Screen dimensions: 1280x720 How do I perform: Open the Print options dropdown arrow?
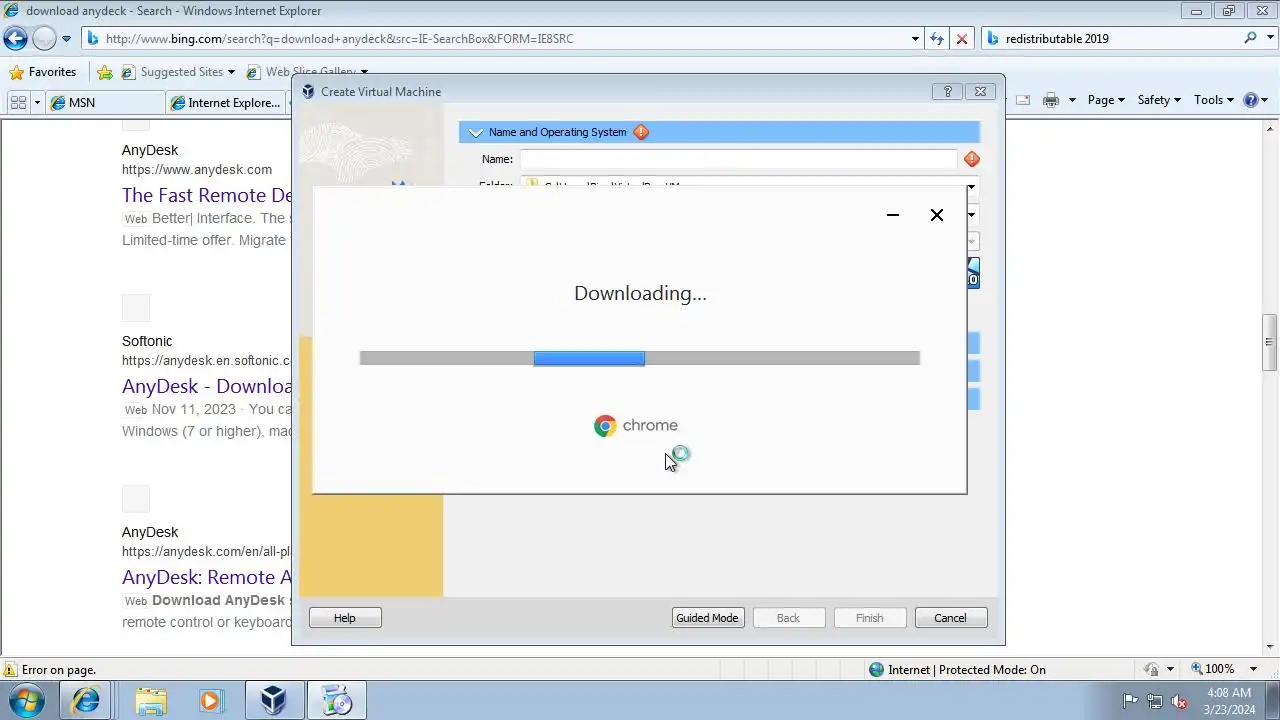(1072, 100)
